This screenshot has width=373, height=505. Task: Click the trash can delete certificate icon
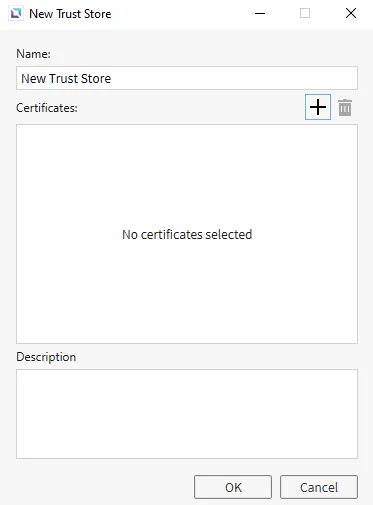345,107
